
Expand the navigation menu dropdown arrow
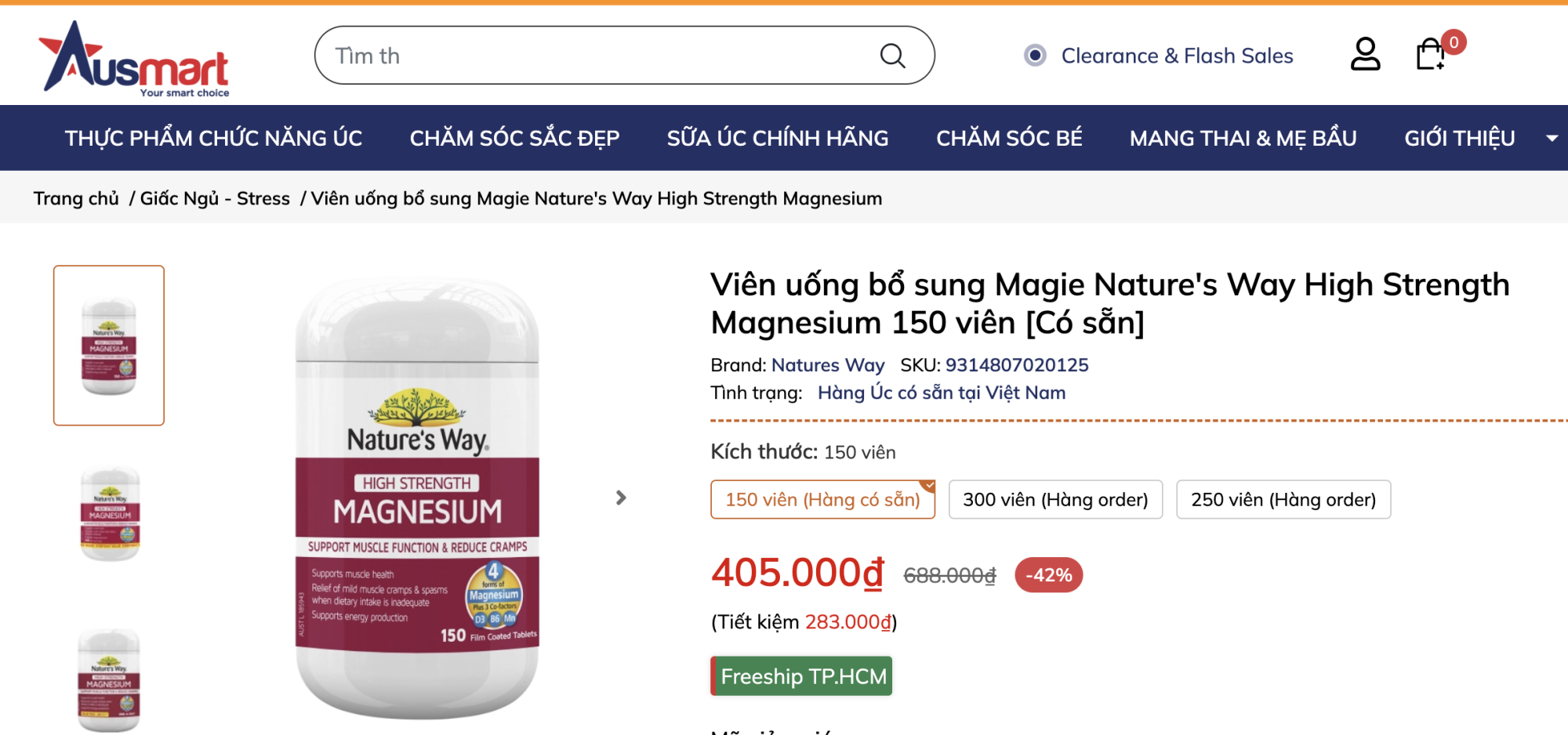point(1551,138)
